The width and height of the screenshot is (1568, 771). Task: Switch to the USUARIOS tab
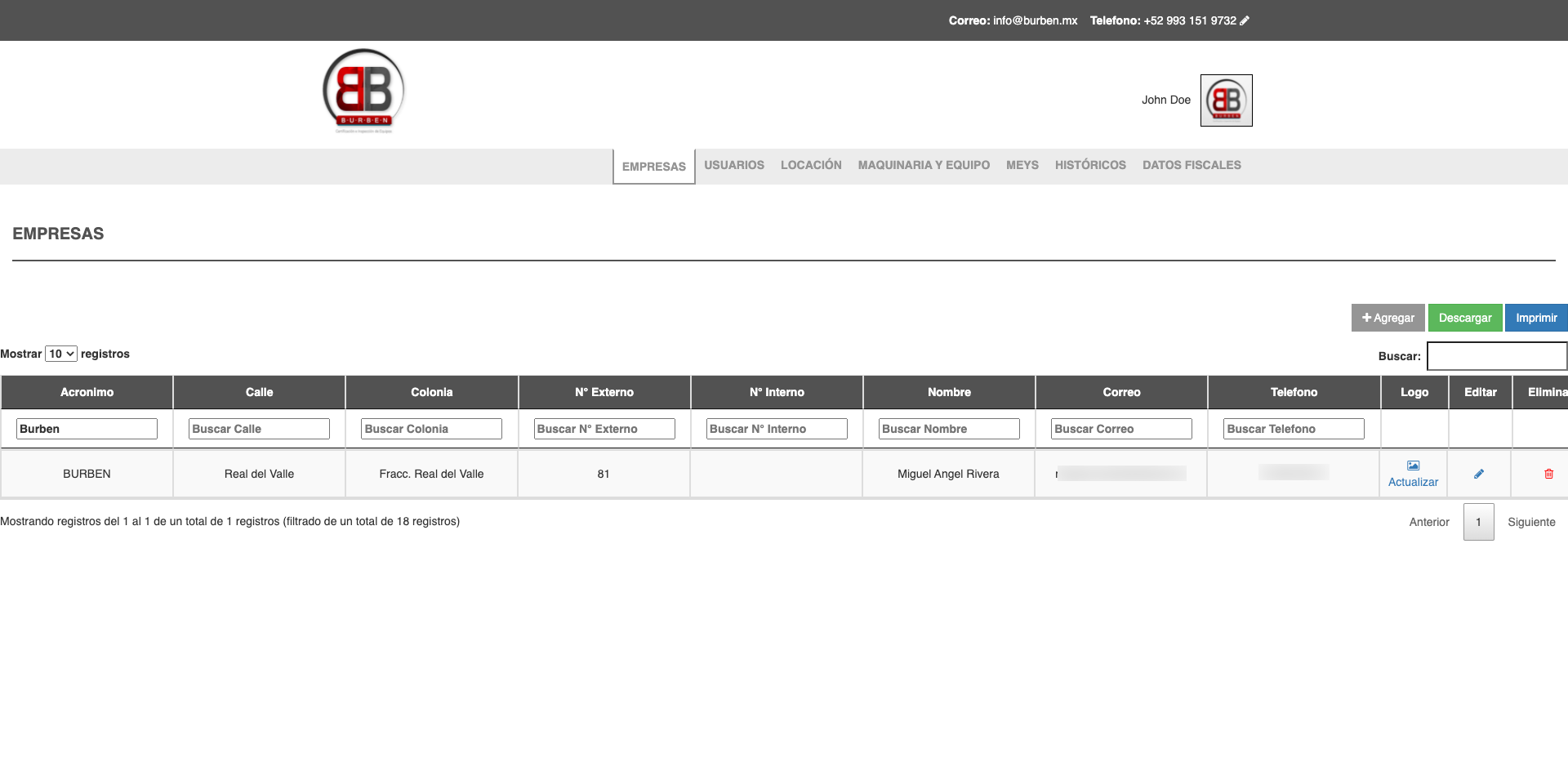tap(734, 165)
